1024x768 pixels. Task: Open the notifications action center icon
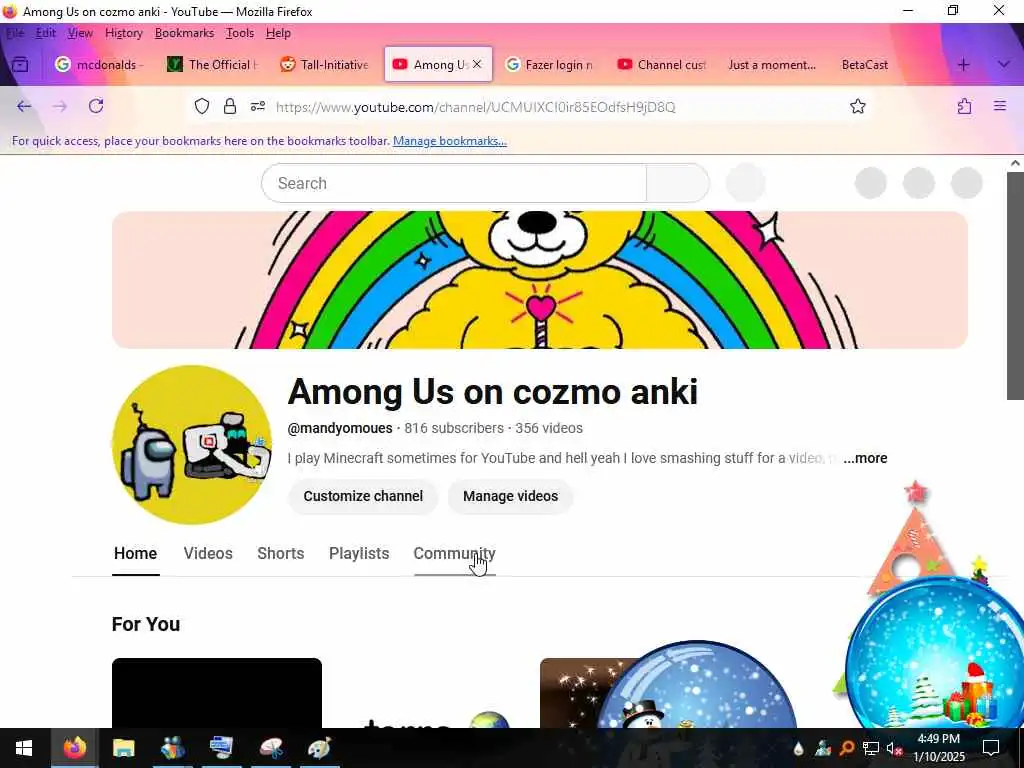[x=991, y=748]
